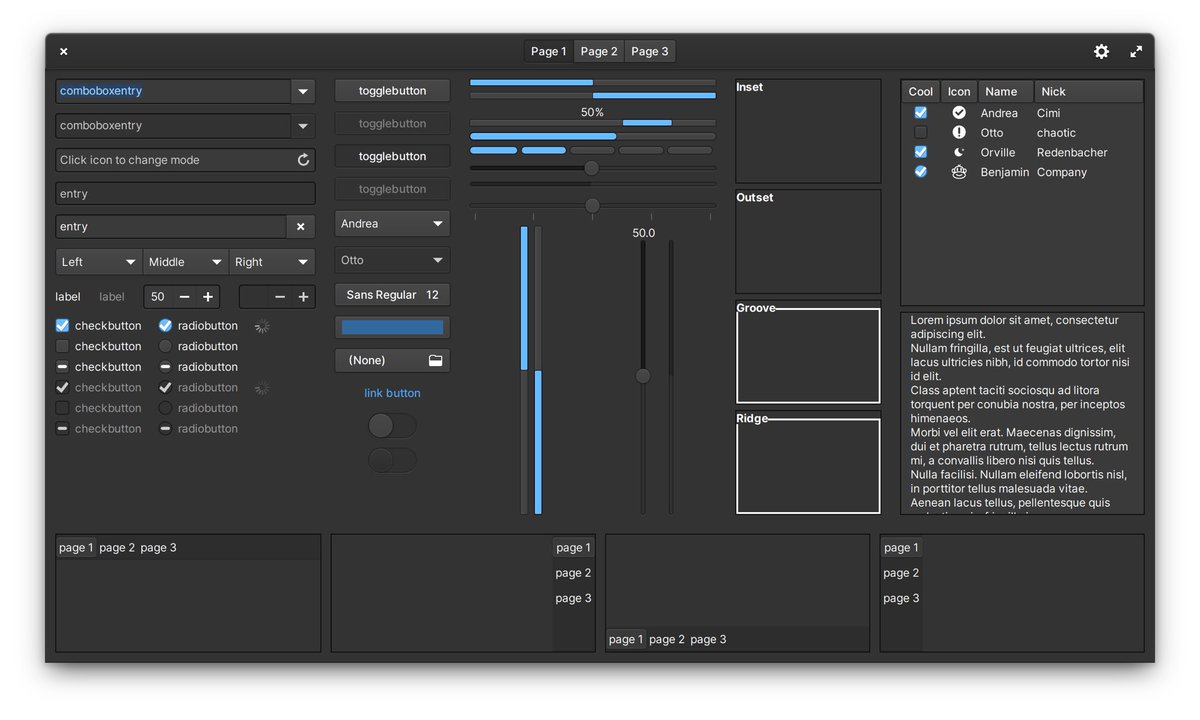Click the Redenbacher nick cell
Screen dimensions: 1200x720
(1072, 152)
